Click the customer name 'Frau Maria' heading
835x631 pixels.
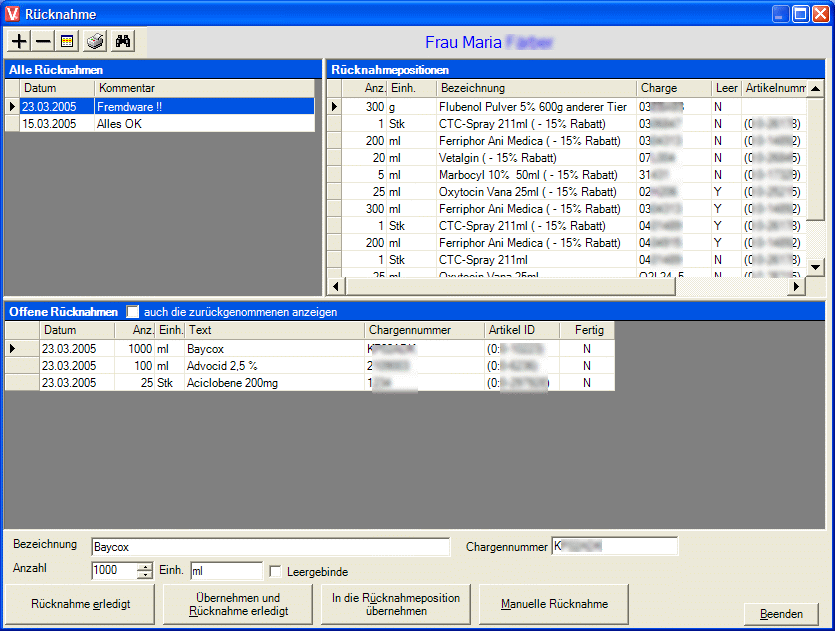pos(463,42)
